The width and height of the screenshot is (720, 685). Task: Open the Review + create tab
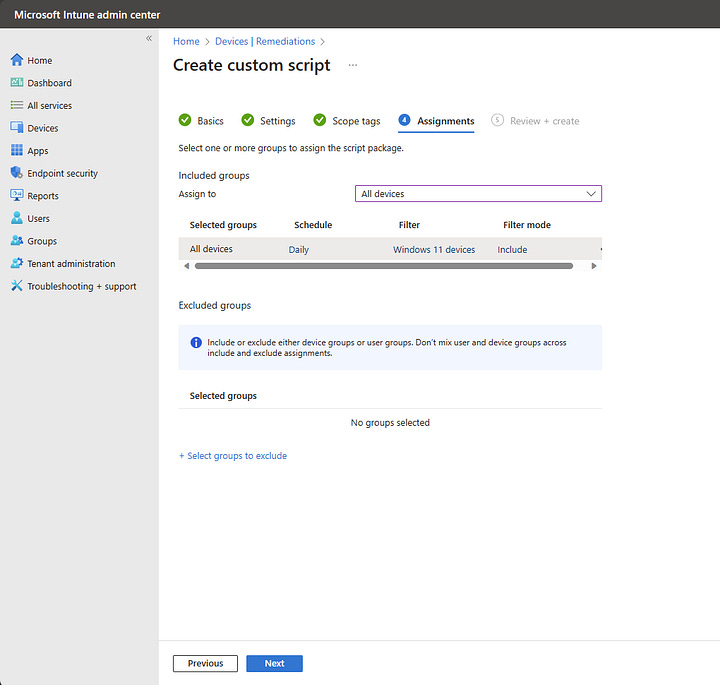point(535,121)
